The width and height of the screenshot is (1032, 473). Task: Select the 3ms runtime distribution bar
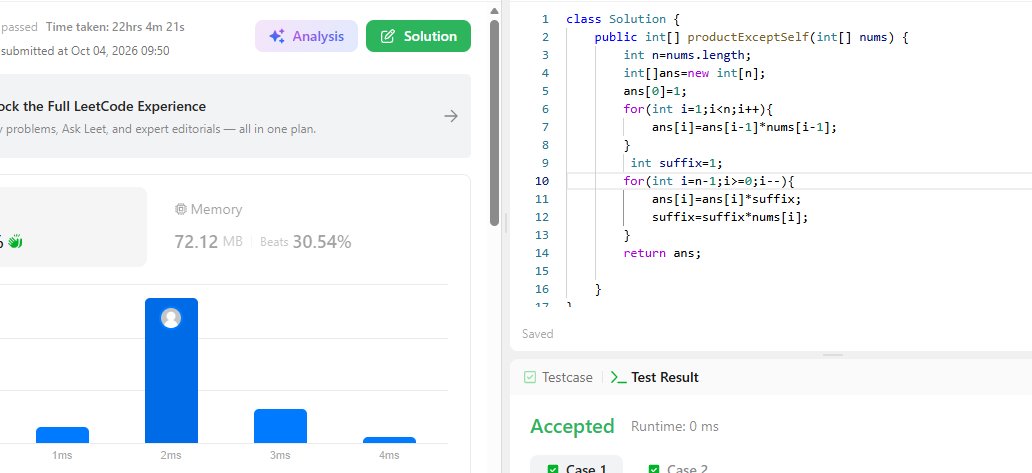280,426
